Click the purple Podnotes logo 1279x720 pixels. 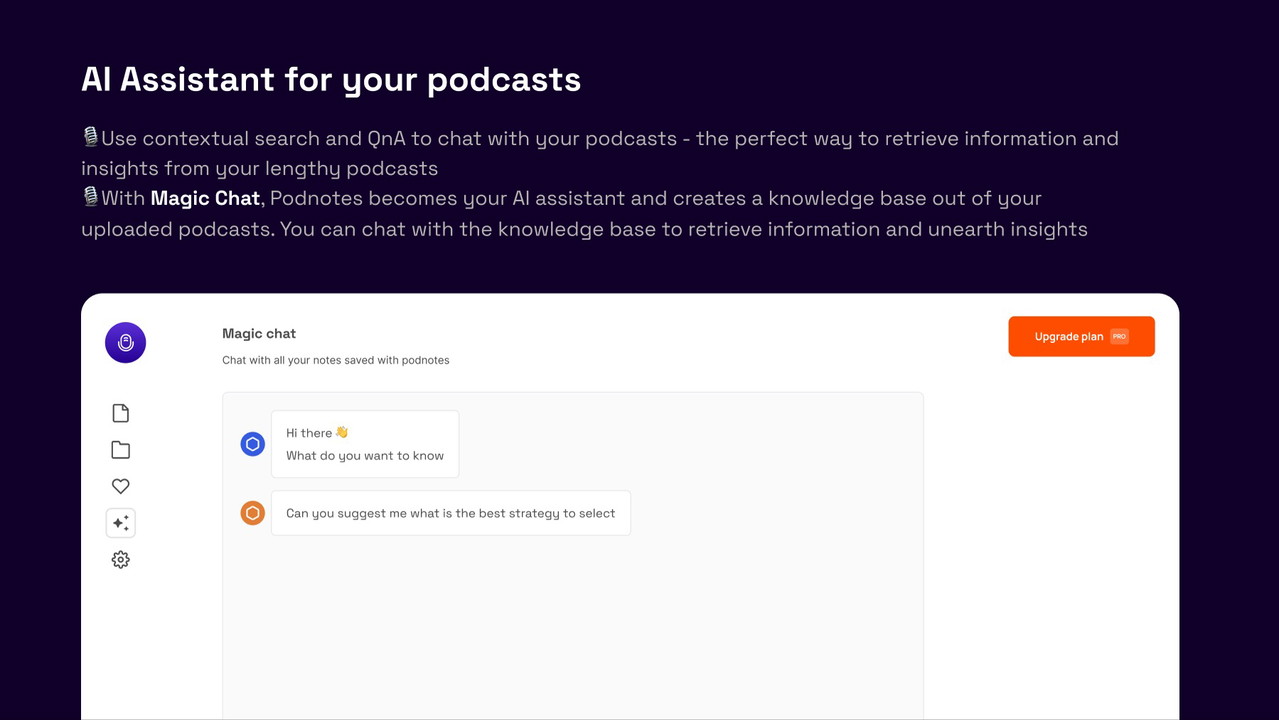coord(125,343)
